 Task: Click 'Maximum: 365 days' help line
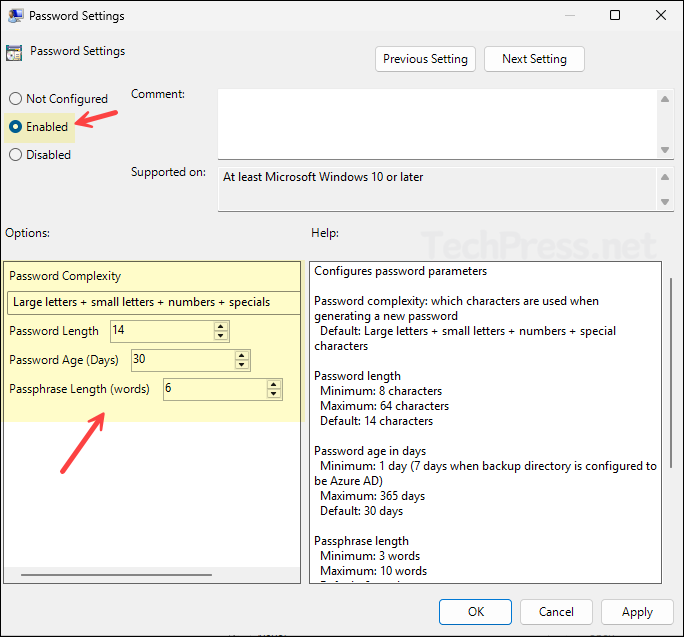[372, 496]
